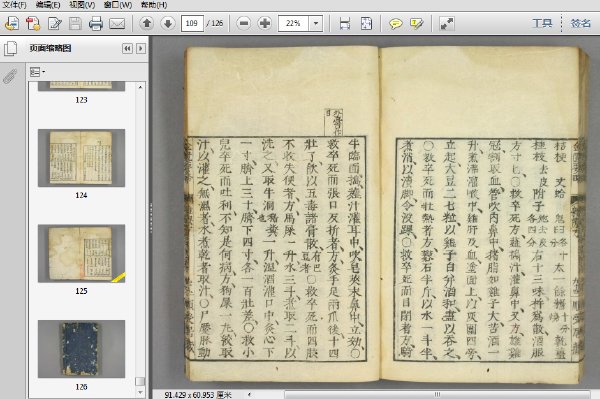Open the page thumbnails panel icon

tap(10, 49)
